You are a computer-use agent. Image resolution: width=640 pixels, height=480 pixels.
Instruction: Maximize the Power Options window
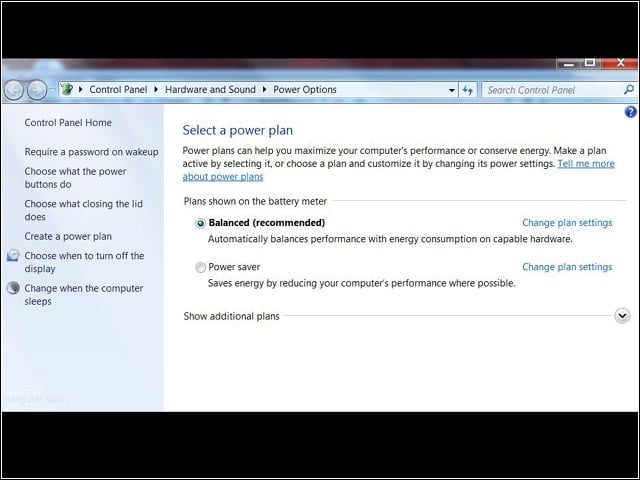click(x=590, y=63)
